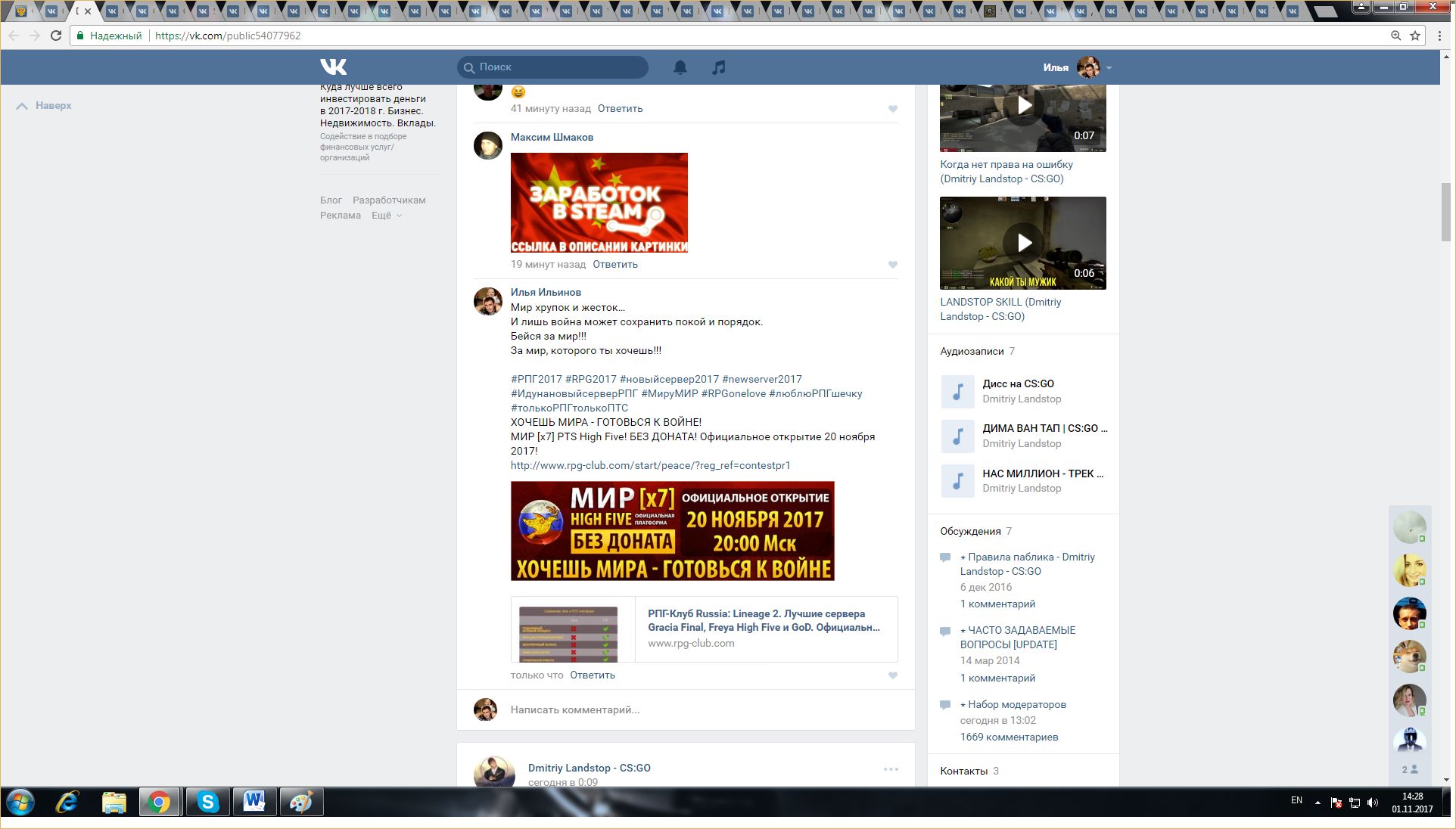Open Когда нет права на ошибку title
1456x829 pixels.
(x=1006, y=172)
